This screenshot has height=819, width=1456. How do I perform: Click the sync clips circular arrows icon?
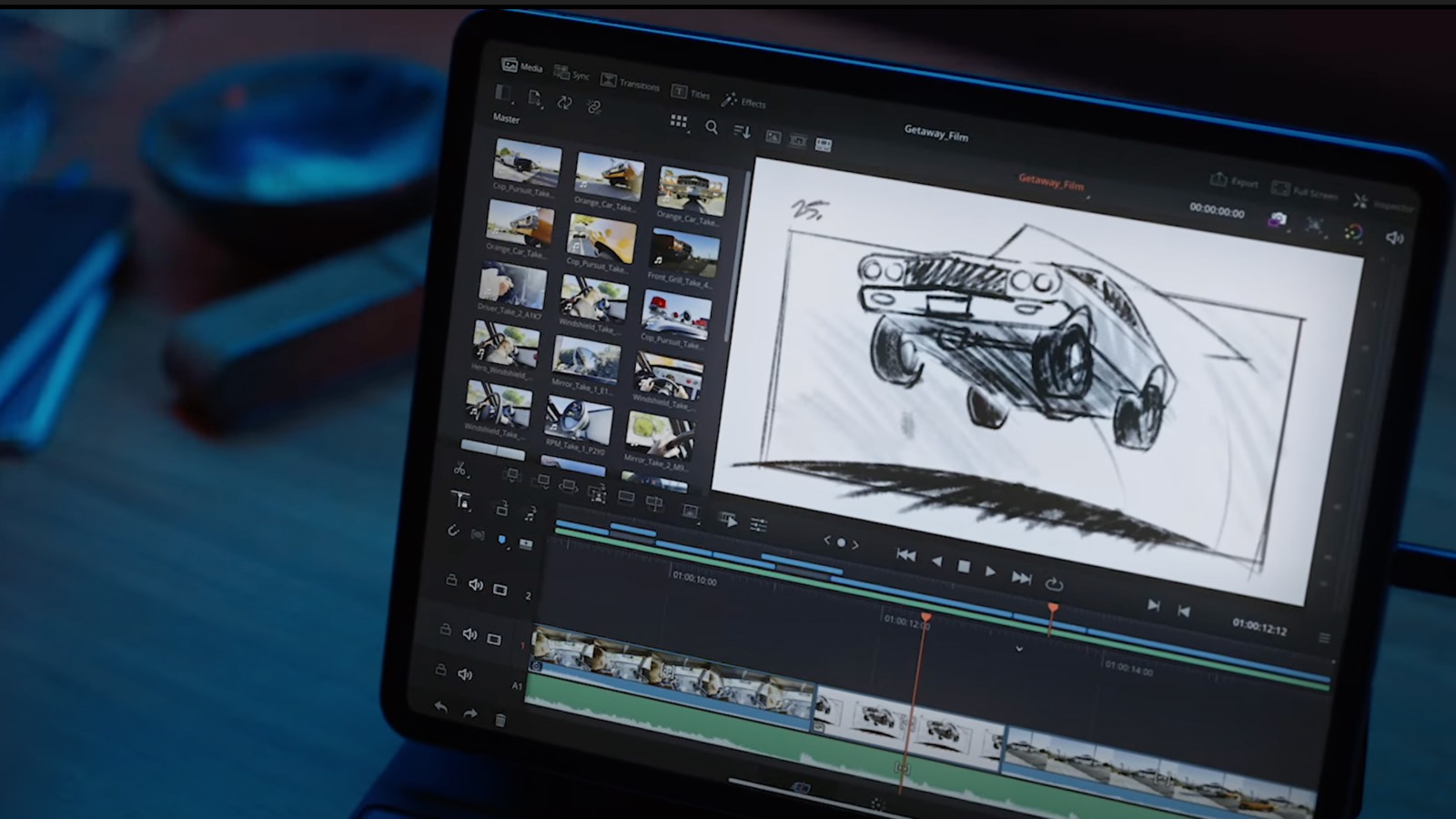564,103
